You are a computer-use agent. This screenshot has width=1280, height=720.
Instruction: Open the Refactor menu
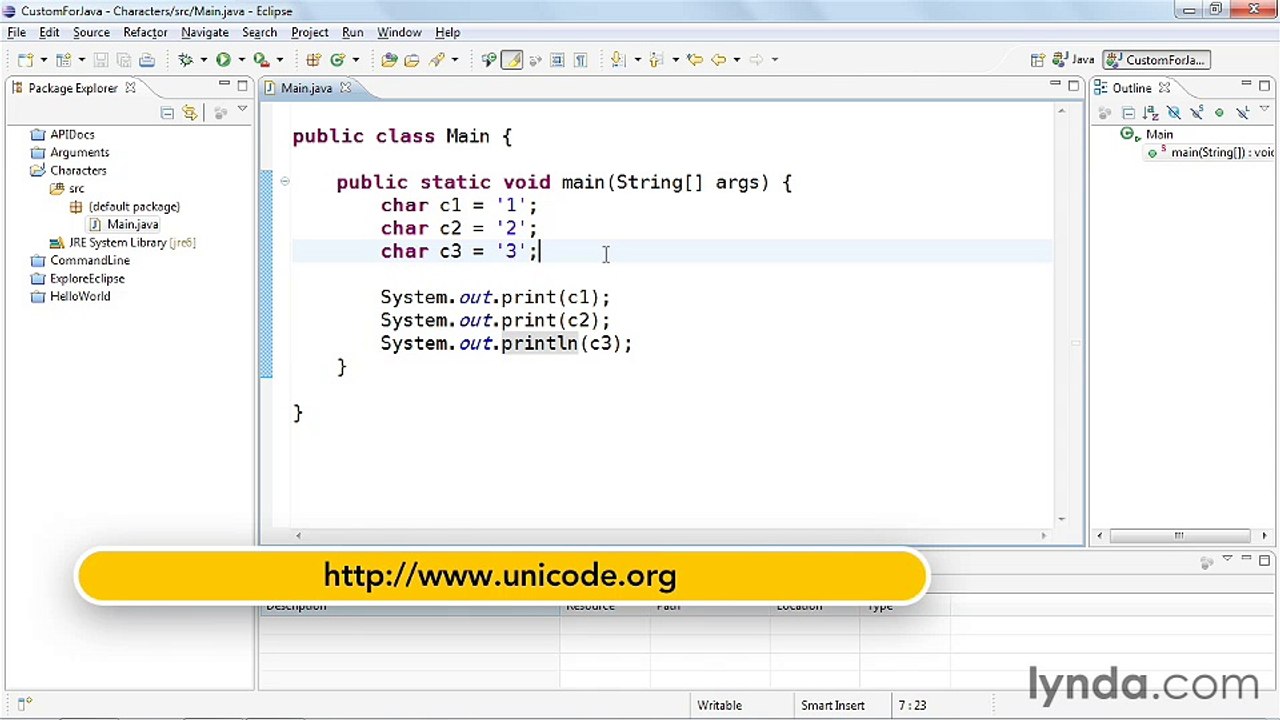point(145,32)
